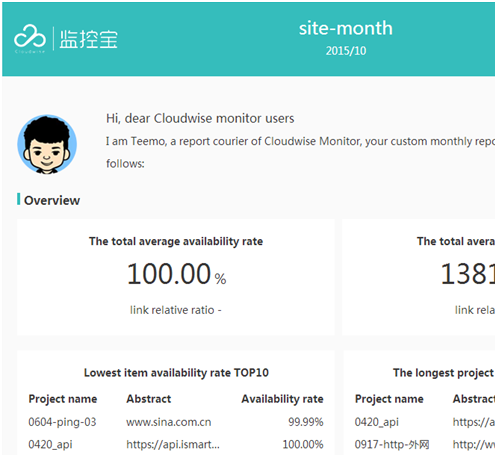Click 0420_api in the longest project table

(377, 422)
